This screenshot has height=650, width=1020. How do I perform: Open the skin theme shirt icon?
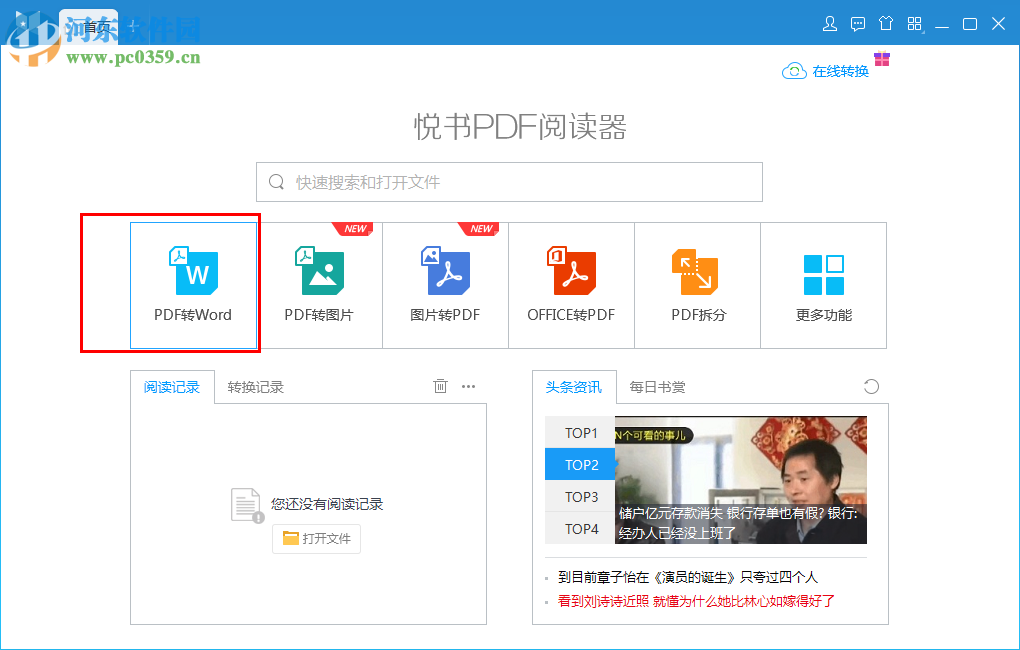click(886, 24)
